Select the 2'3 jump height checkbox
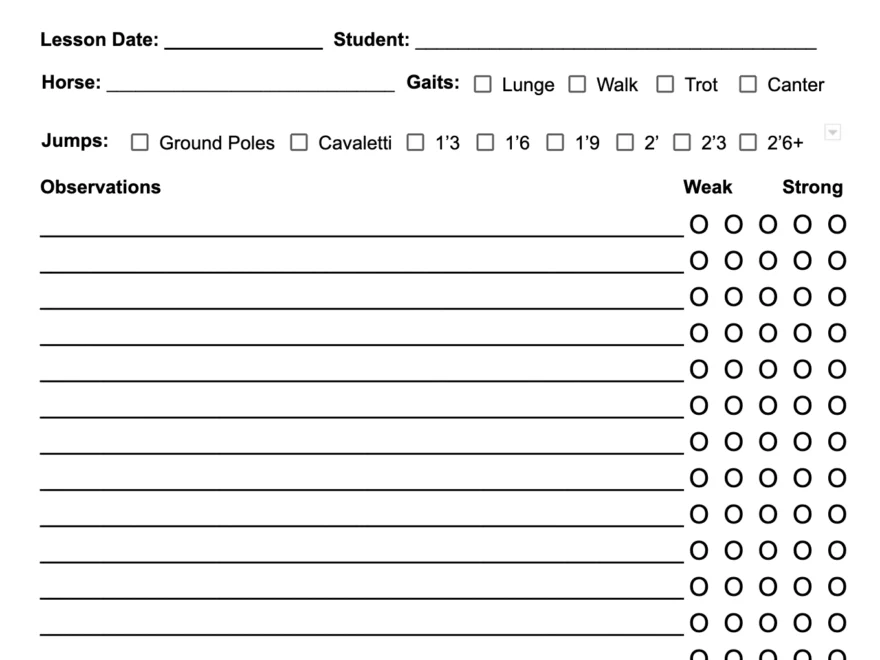 [x=682, y=143]
